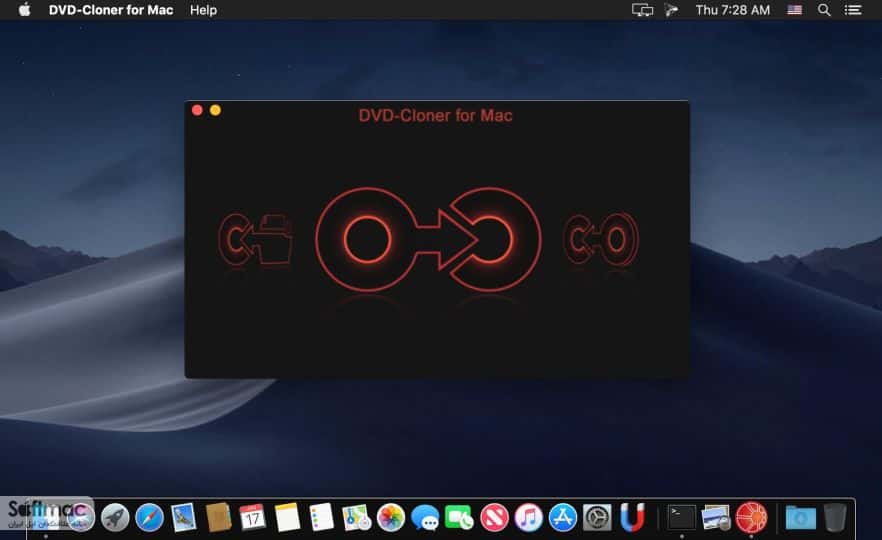882x540 pixels.
Task: Open the Apple menu
Action: 25,10
